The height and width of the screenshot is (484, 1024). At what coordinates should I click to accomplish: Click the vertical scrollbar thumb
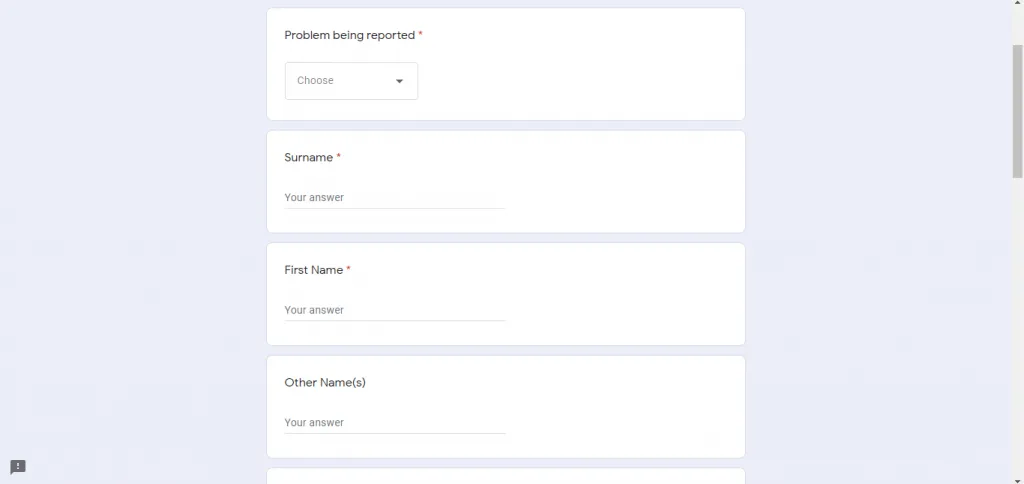pos(1017,110)
